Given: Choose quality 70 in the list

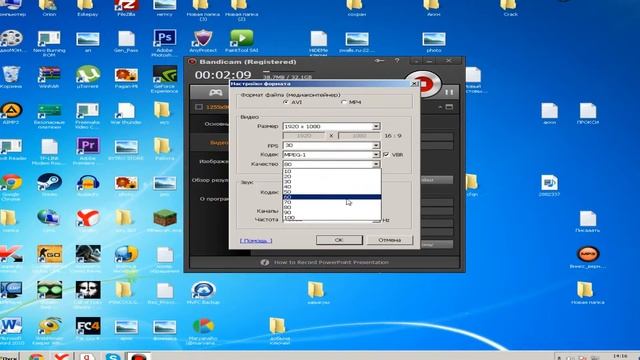Looking at the screenshot, I should tap(332, 202).
